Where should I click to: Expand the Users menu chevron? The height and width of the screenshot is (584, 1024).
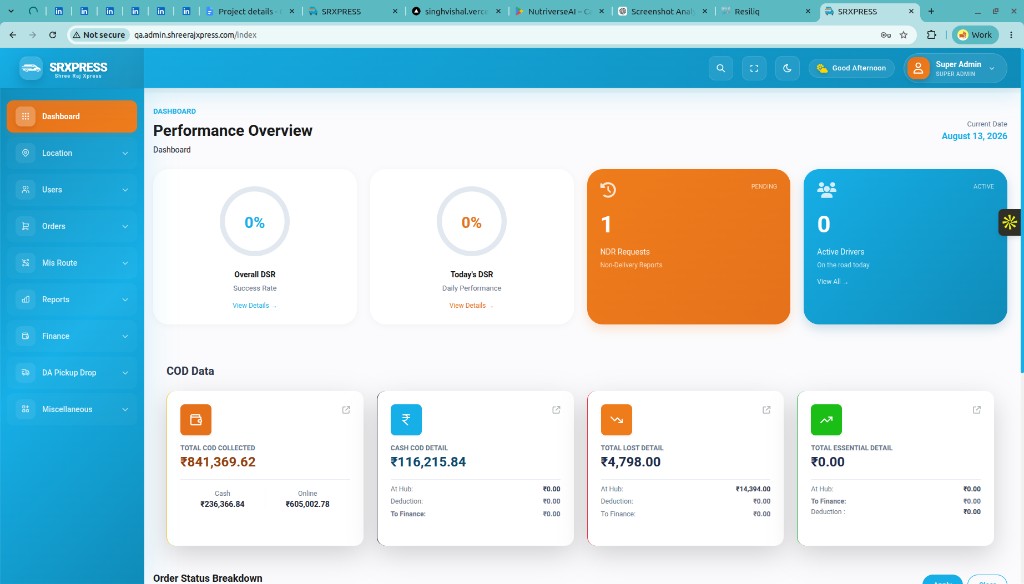point(125,190)
